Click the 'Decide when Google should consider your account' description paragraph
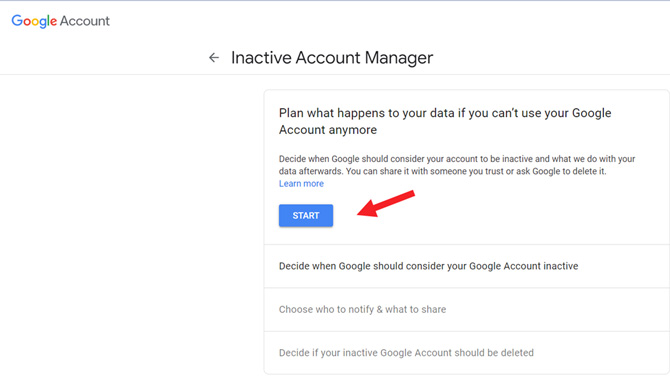Screen dimensions: 670x377 pos(457,165)
